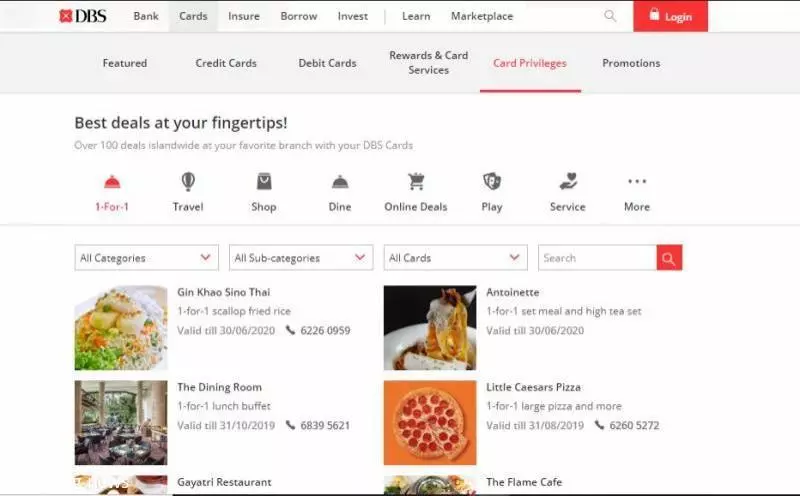Screen dimensions: 800x496
Task: Click the Login button
Action: 670,16
